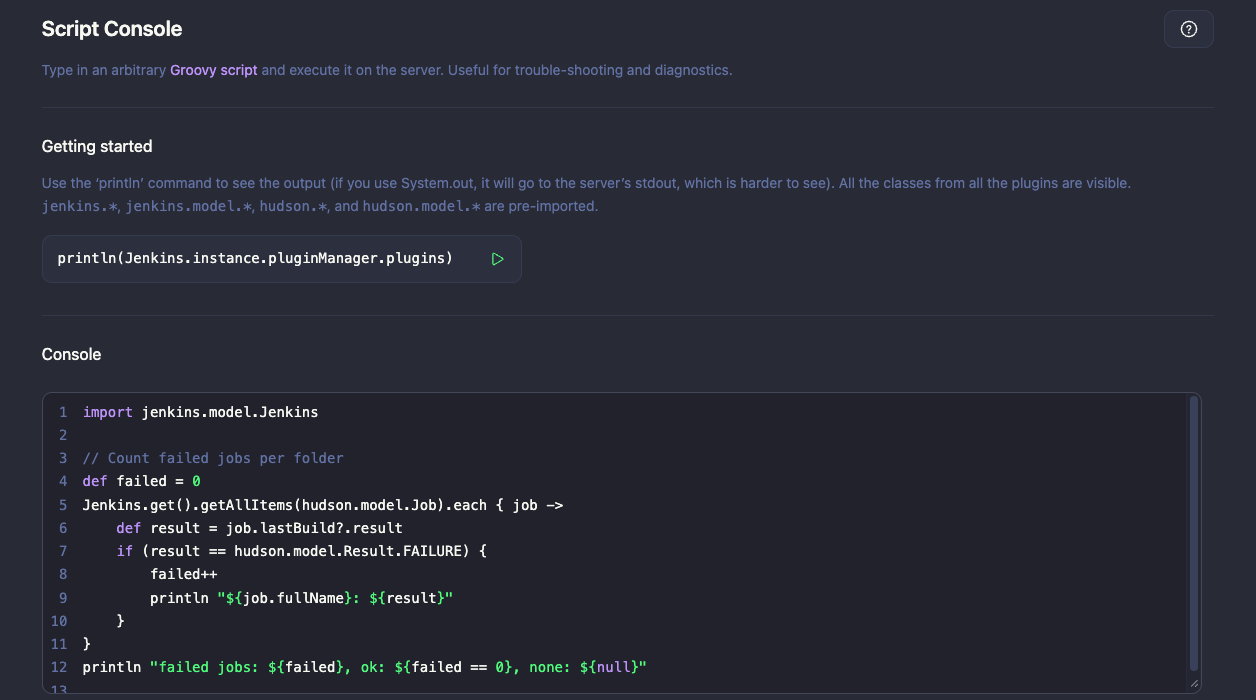The image size is (1256, 700).
Task: Click inside the Console code editor
Action: click(621, 543)
